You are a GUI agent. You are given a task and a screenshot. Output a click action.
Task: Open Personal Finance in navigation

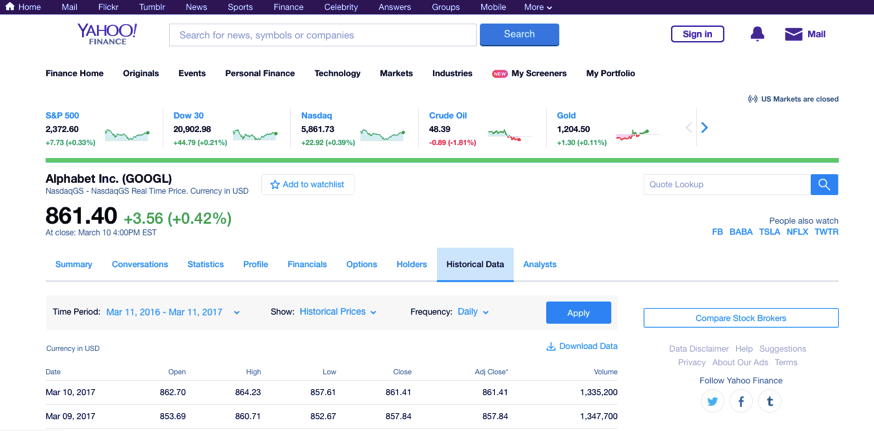[260, 73]
